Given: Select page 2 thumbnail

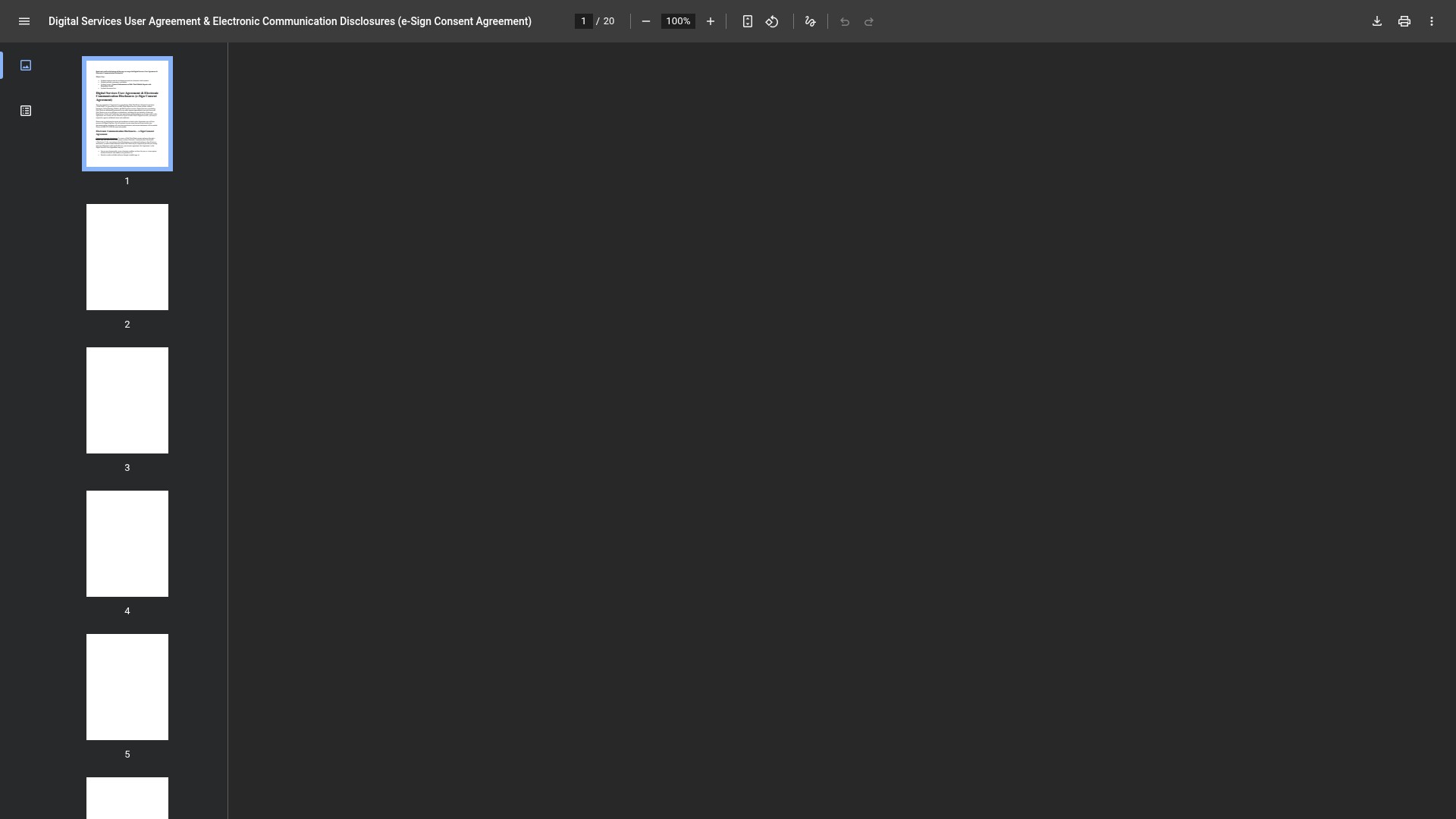Looking at the screenshot, I should (x=127, y=257).
